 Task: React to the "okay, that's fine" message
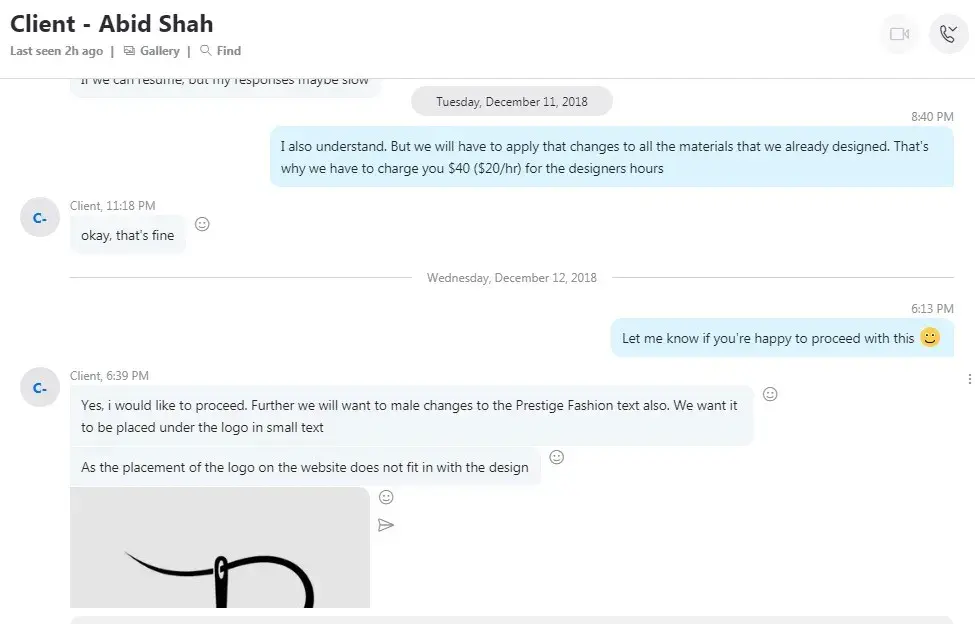click(202, 224)
